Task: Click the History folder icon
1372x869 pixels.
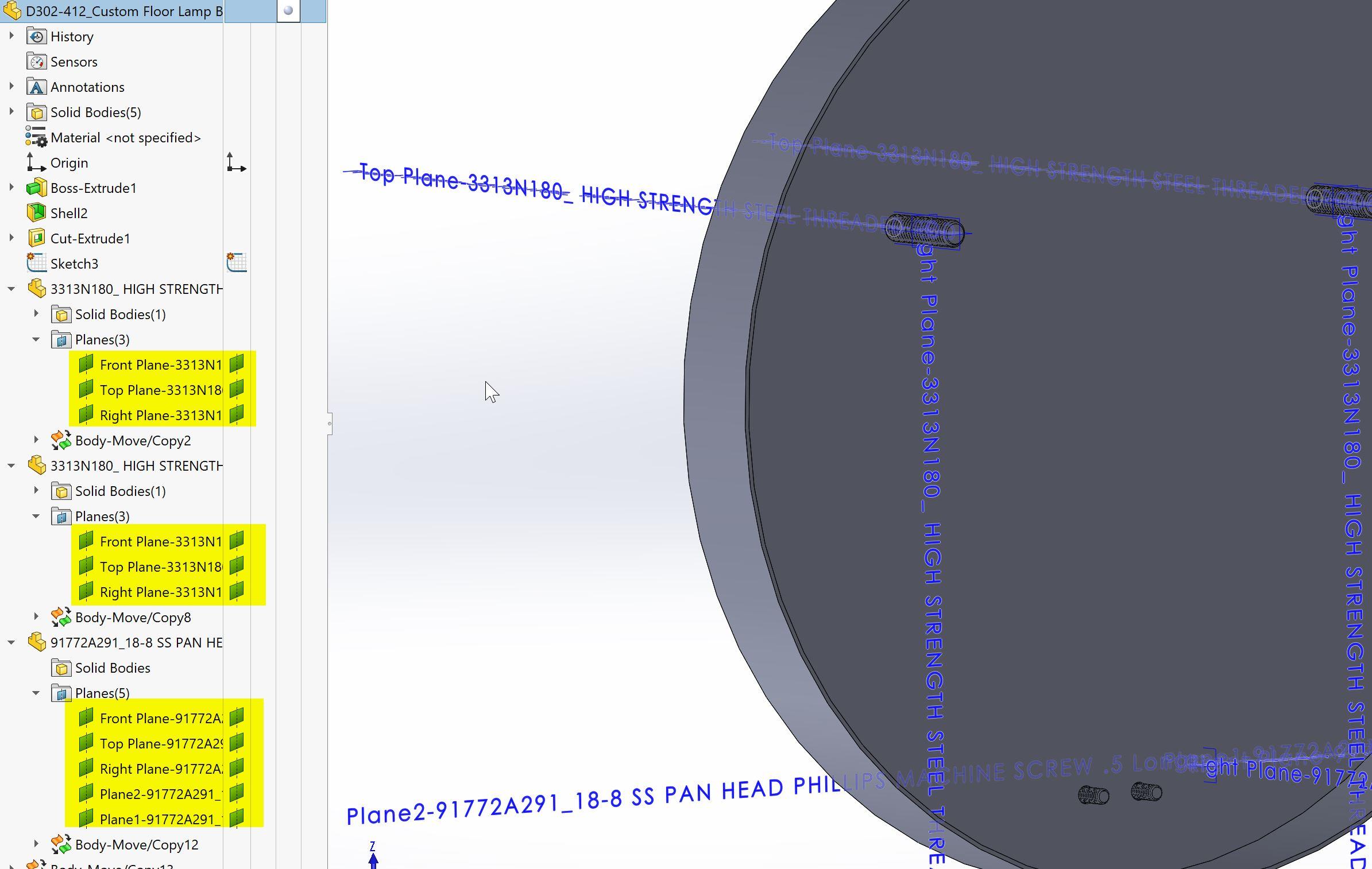Action: tap(37, 37)
